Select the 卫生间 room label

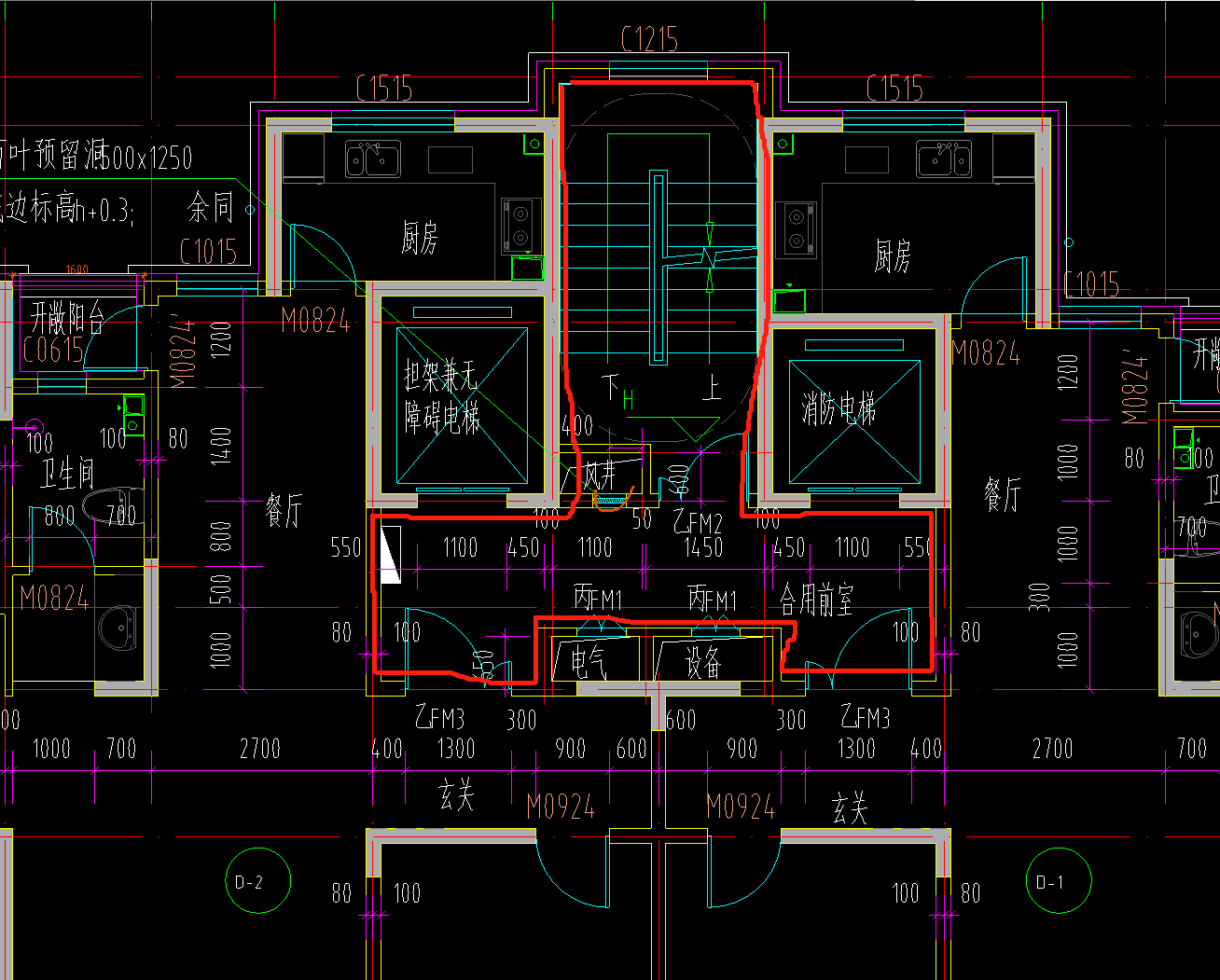(67, 474)
